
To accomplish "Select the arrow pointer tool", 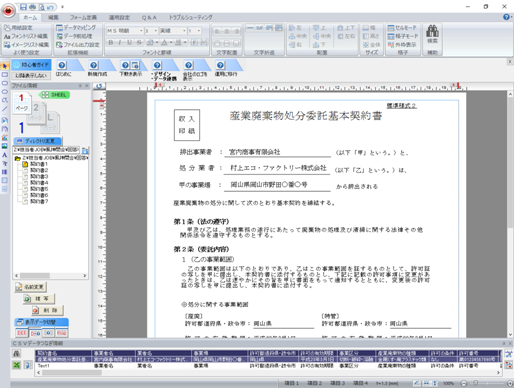I will click(x=5, y=66).
